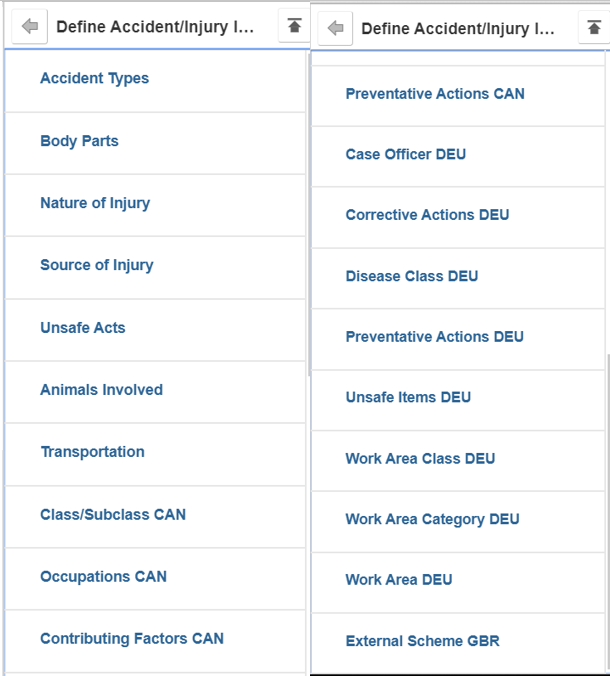Open External Scheme GBR

coord(422,641)
